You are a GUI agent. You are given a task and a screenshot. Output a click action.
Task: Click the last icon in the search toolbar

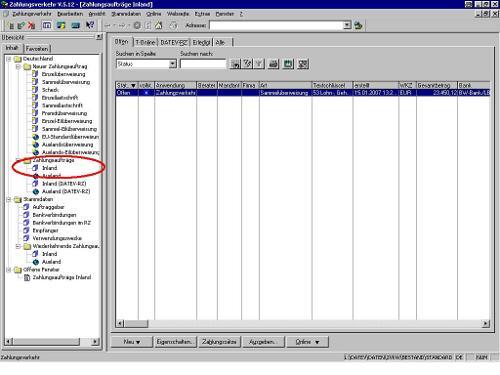pyautogui.click(x=303, y=64)
